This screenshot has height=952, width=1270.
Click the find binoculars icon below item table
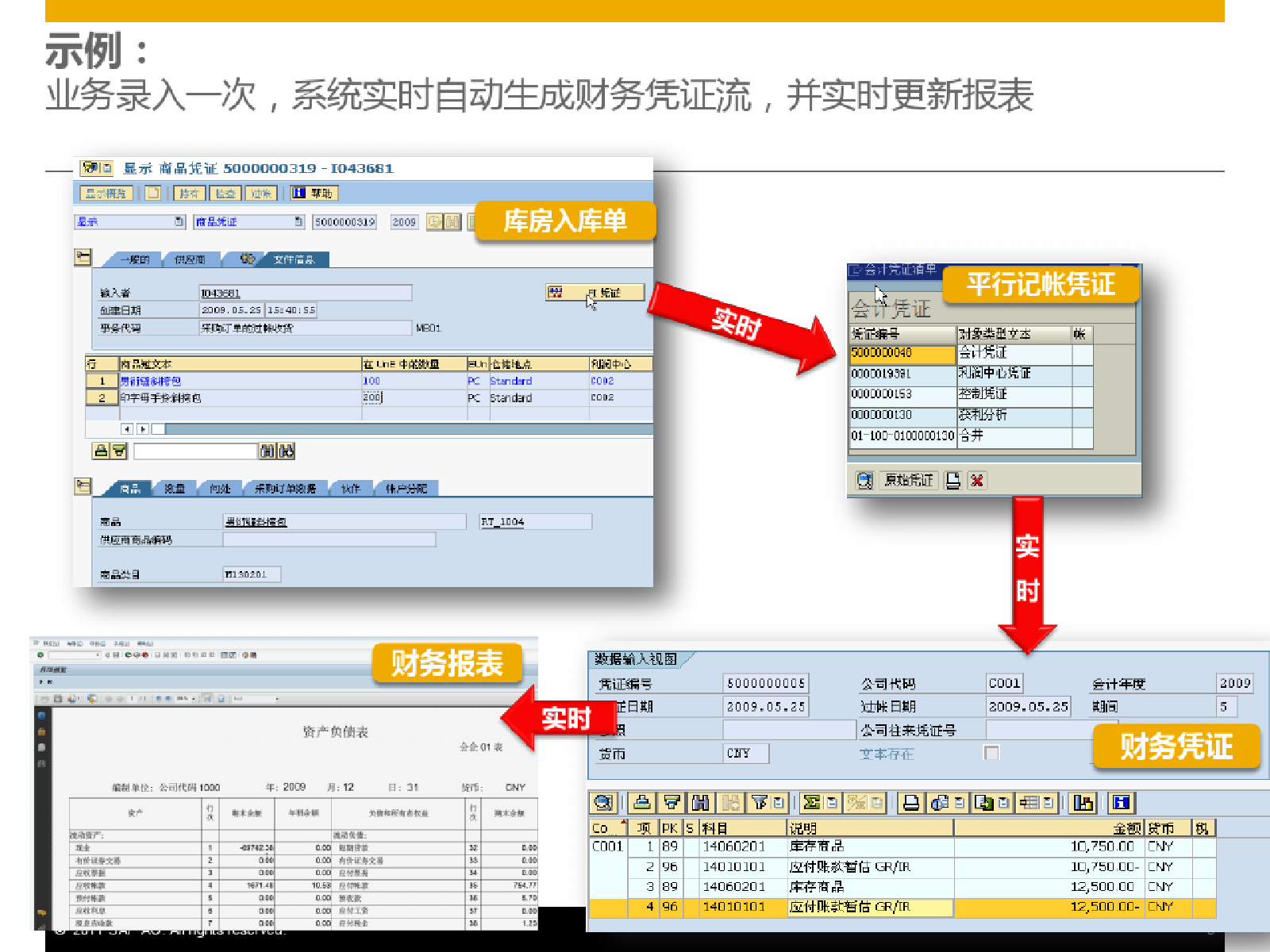(268, 451)
